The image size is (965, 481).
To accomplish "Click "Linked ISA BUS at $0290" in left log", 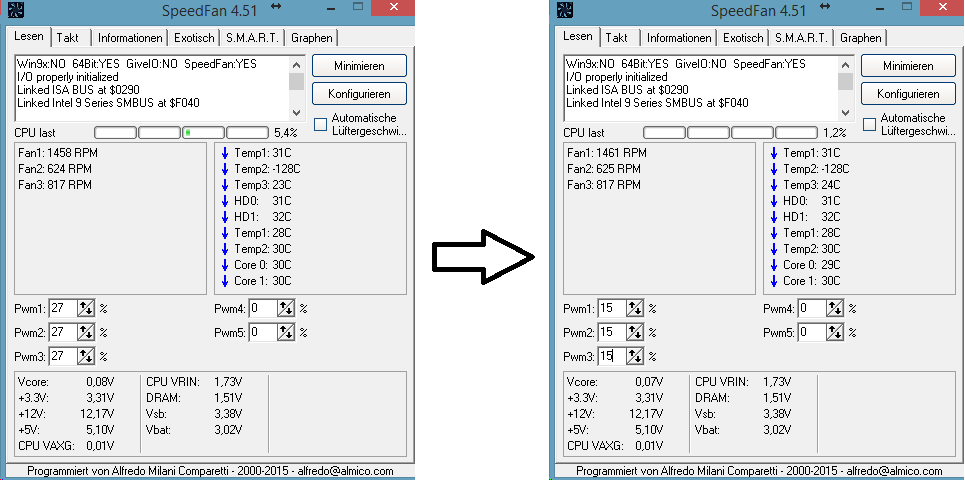I will click(x=78, y=90).
